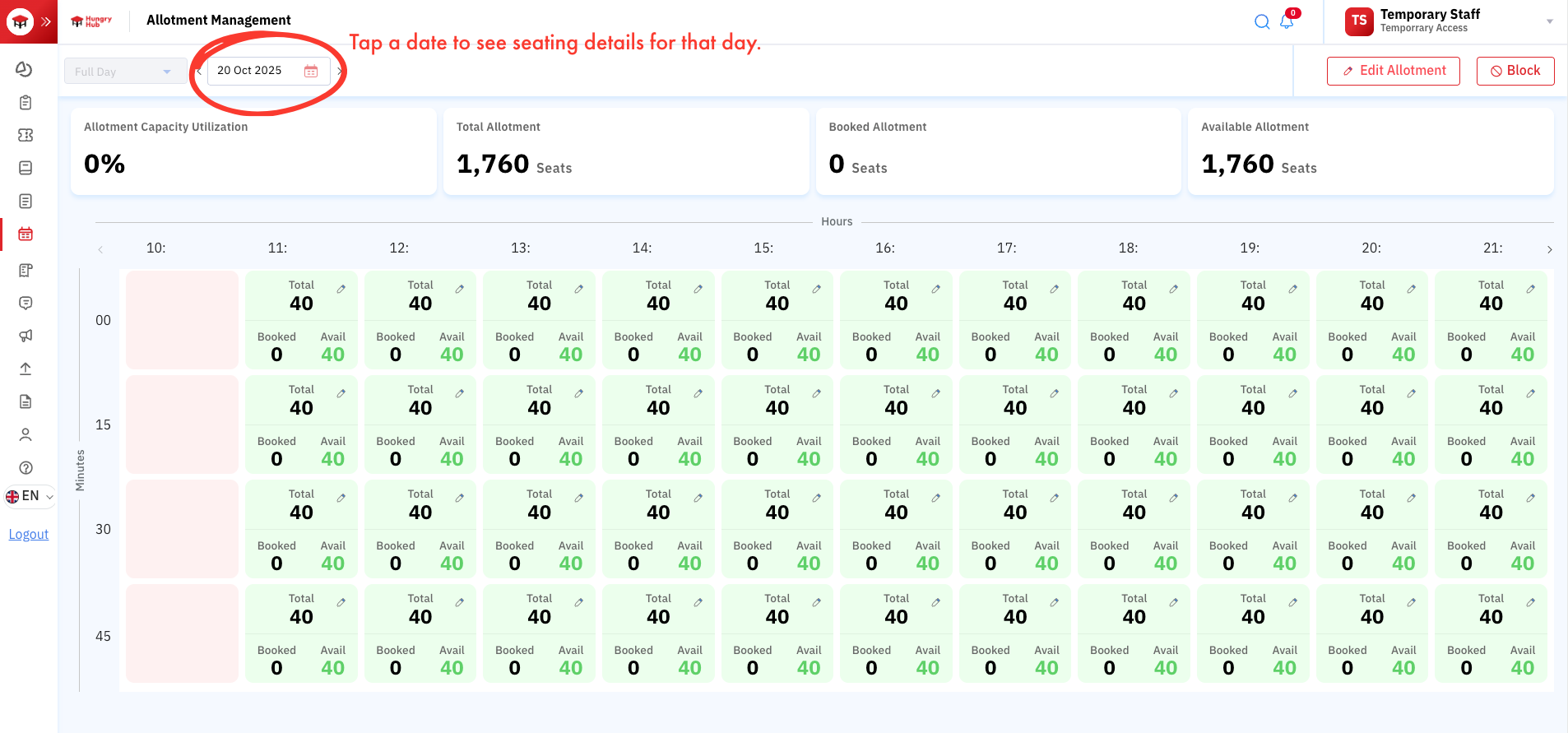Image resolution: width=1568 pixels, height=733 pixels.
Task: Open the chat message sidebar icon
Action: pos(26,303)
